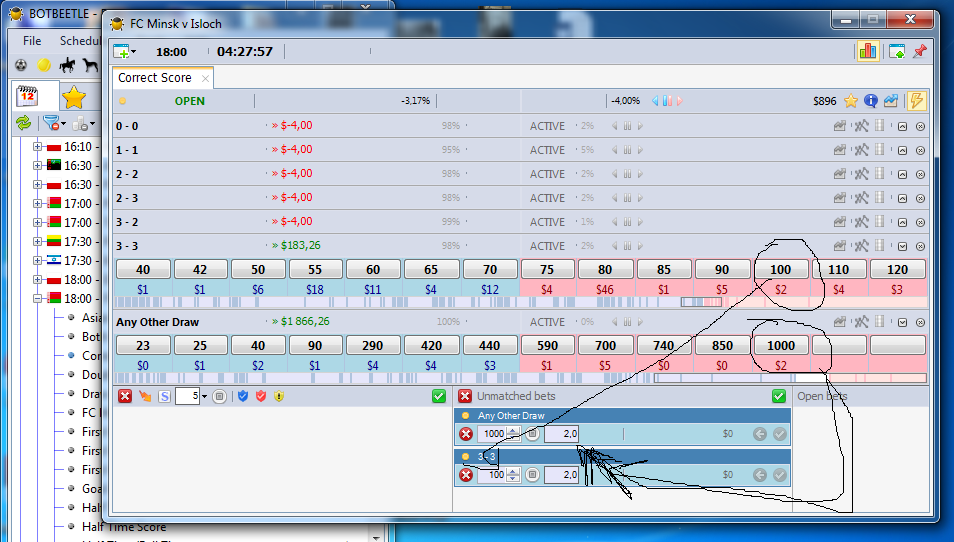The image size is (954, 542).
Task: Click the round stop button after stake 5
Action: (x=219, y=397)
